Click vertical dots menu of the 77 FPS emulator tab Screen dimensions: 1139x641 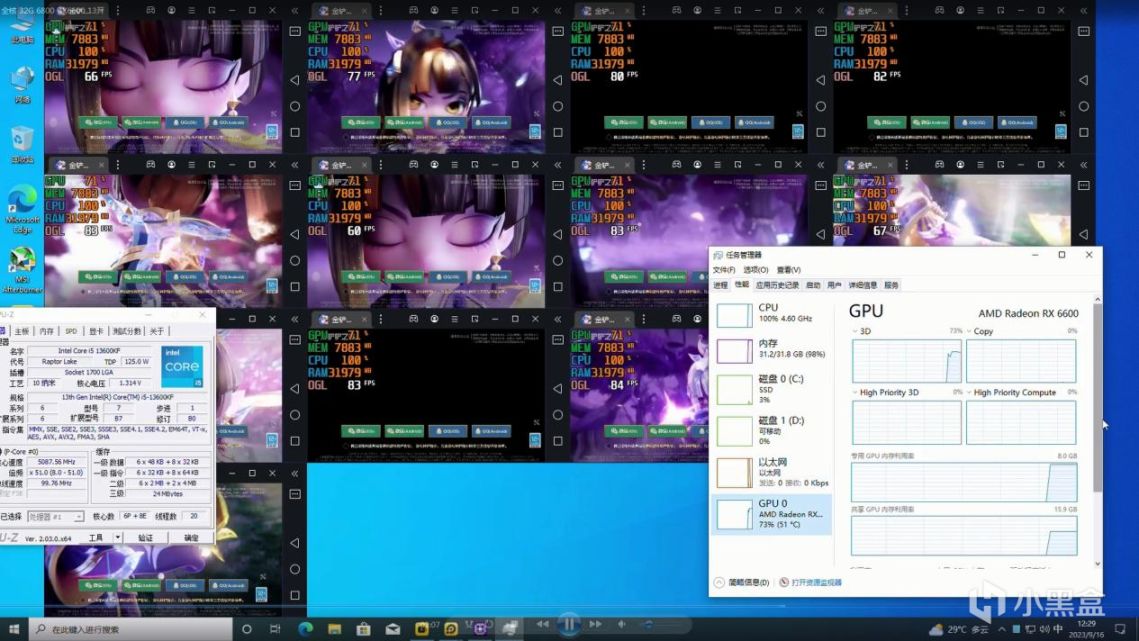381,11
